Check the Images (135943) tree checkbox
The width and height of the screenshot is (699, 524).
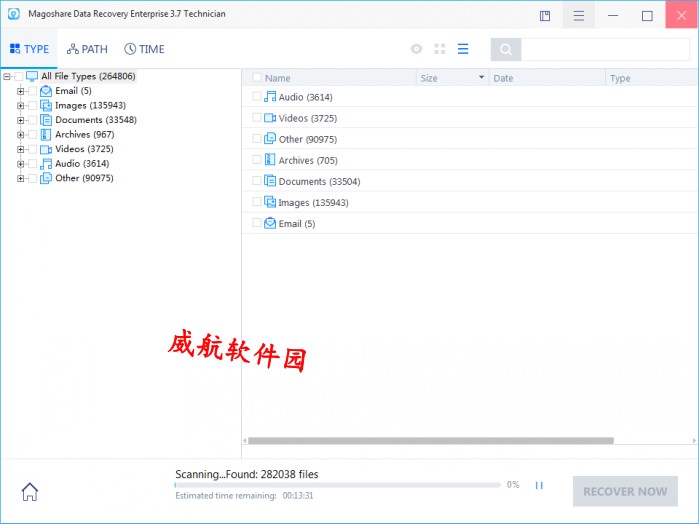pos(33,106)
